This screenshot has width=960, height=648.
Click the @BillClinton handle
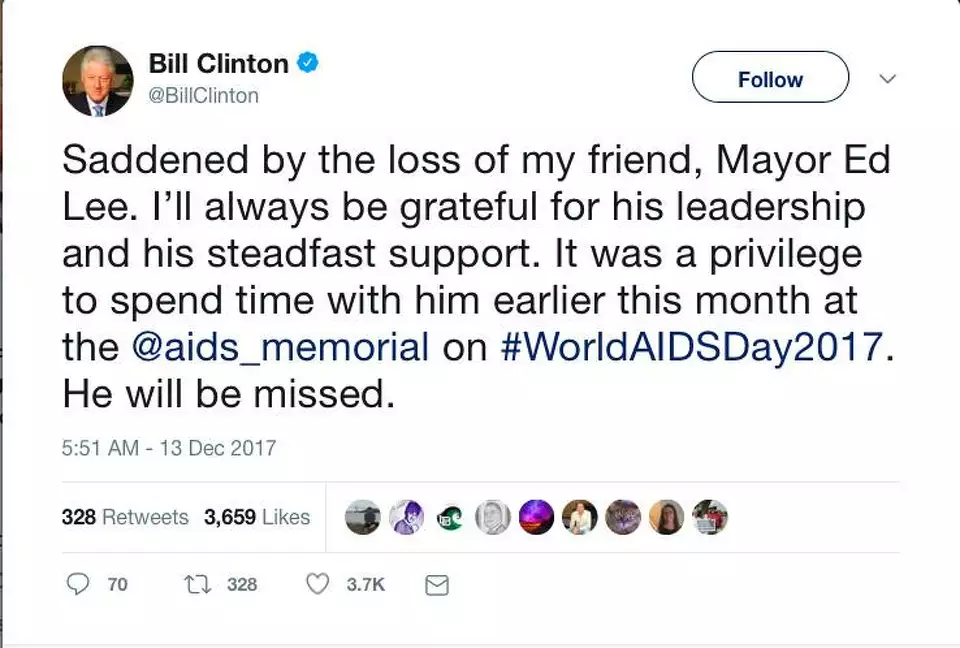click(x=204, y=96)
